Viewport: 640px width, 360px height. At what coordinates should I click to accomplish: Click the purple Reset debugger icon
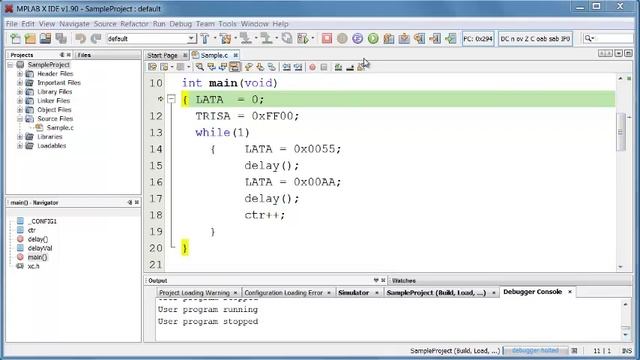click(x=358, y=39)
